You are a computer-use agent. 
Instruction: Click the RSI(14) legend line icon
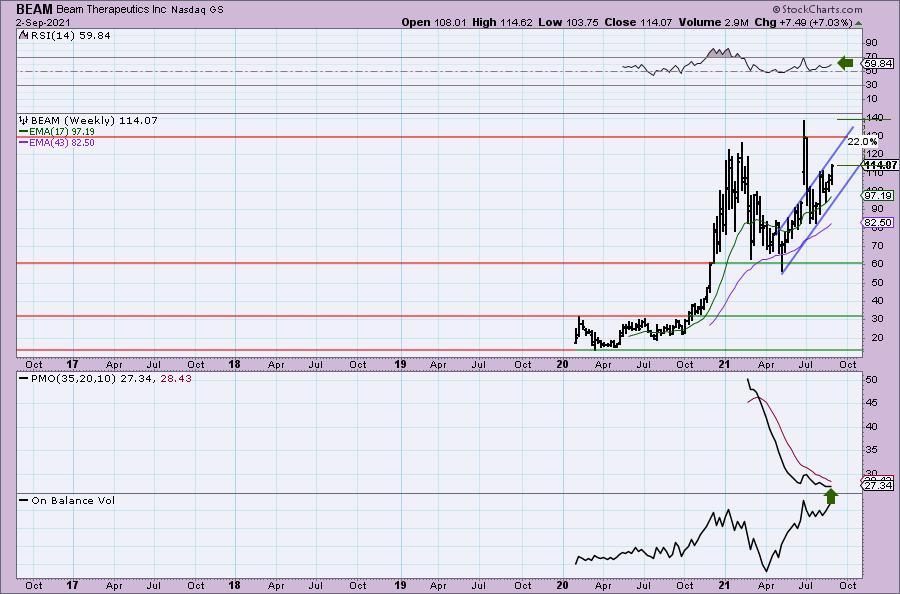pos(23,36)
